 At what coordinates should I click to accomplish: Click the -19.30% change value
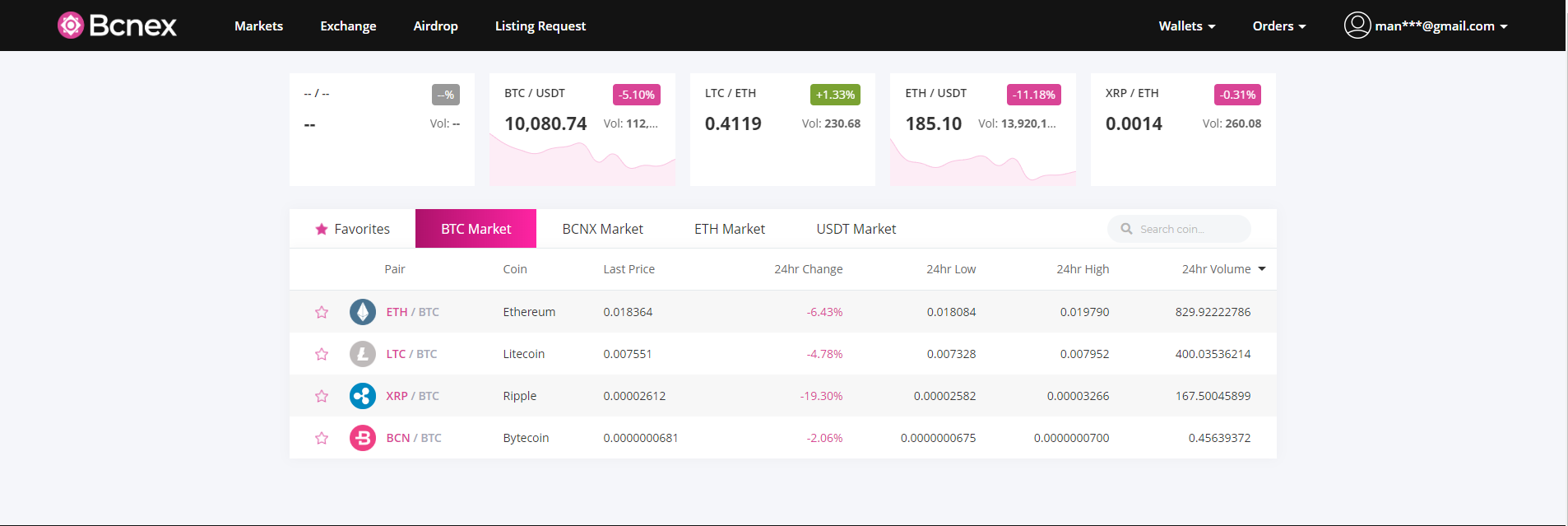coord(821,396)
